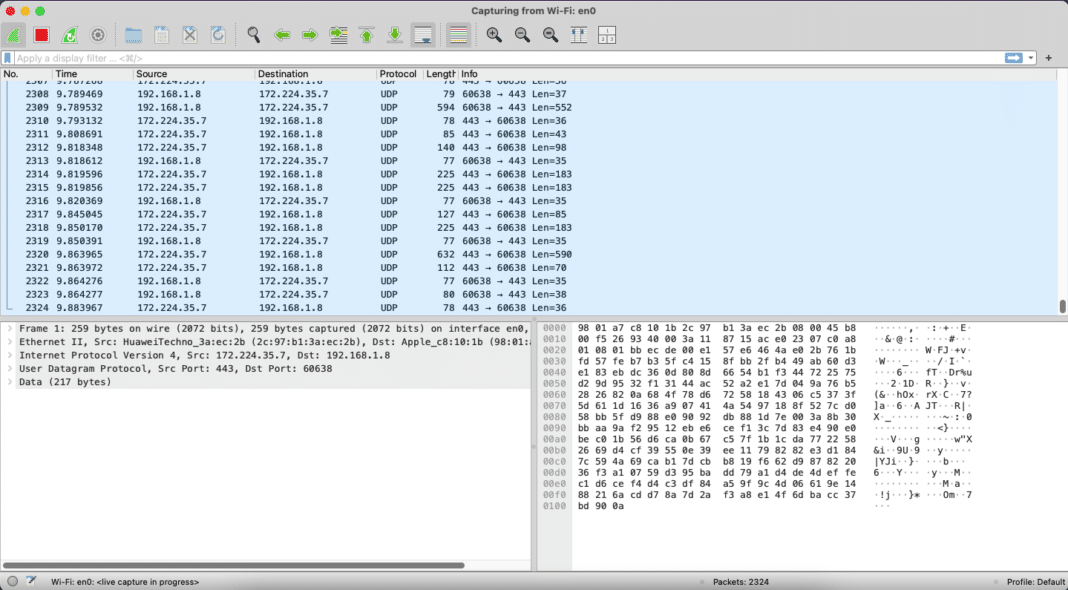
Task: Zoom out of the packet list text
Action: (521, 34)
